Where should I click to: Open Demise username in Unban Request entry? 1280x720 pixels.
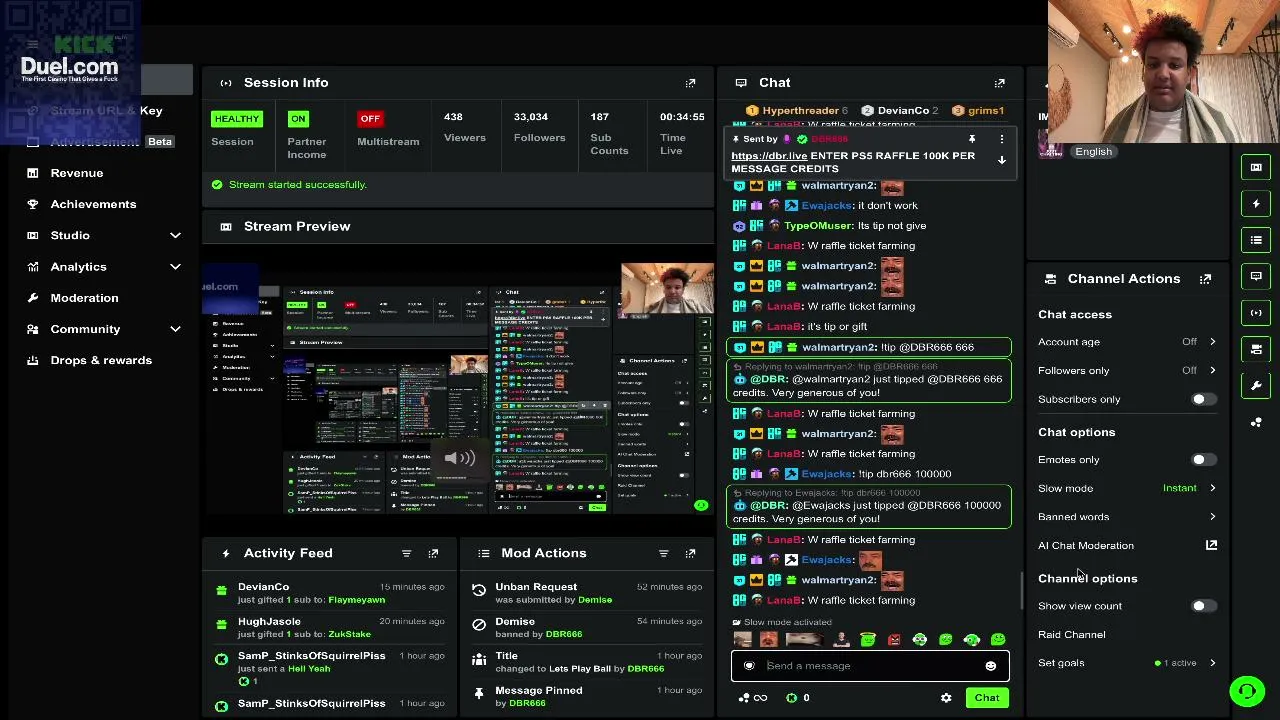click(x=595, y=600)
